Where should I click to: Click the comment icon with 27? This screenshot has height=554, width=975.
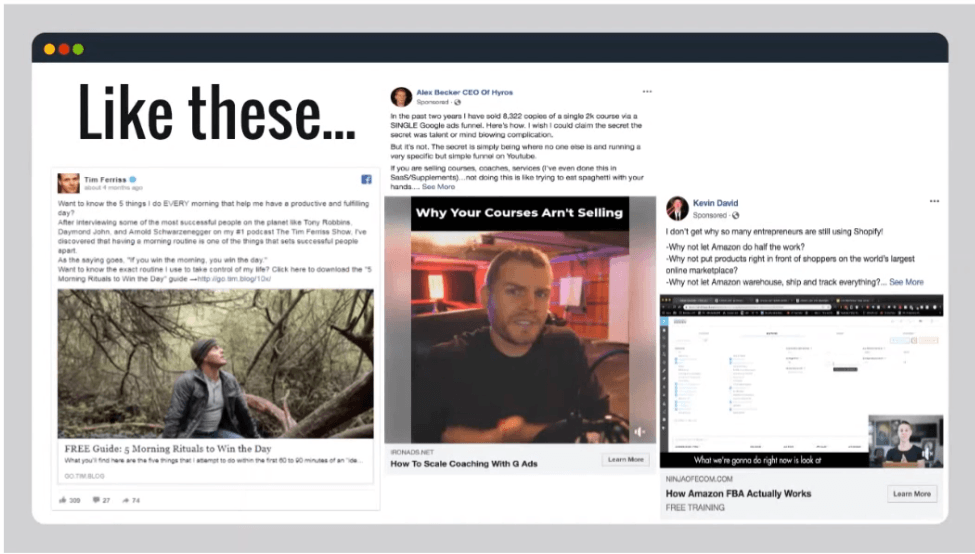pos(96,500)
